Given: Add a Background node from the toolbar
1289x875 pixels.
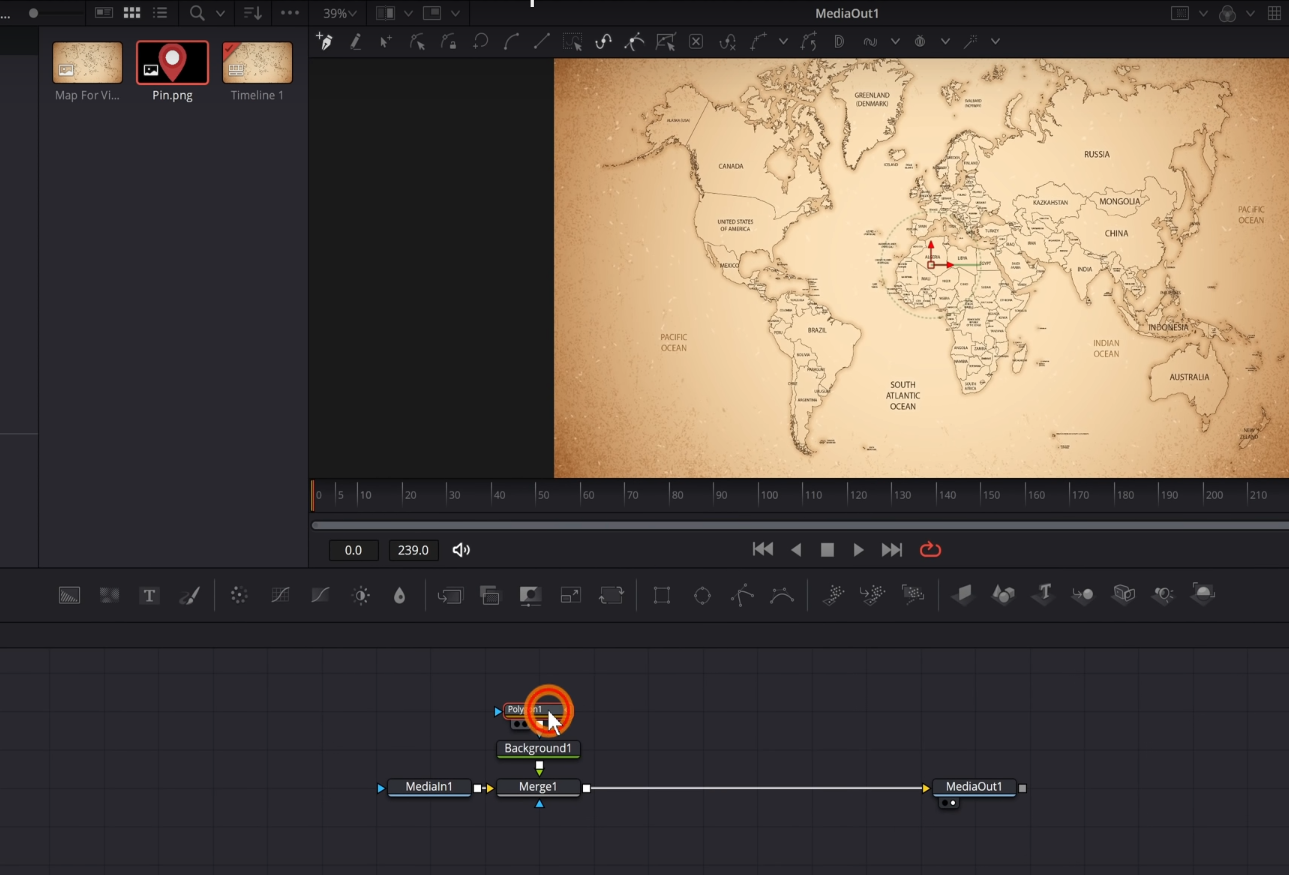Looking at the screenshot, I should [69, 595].
